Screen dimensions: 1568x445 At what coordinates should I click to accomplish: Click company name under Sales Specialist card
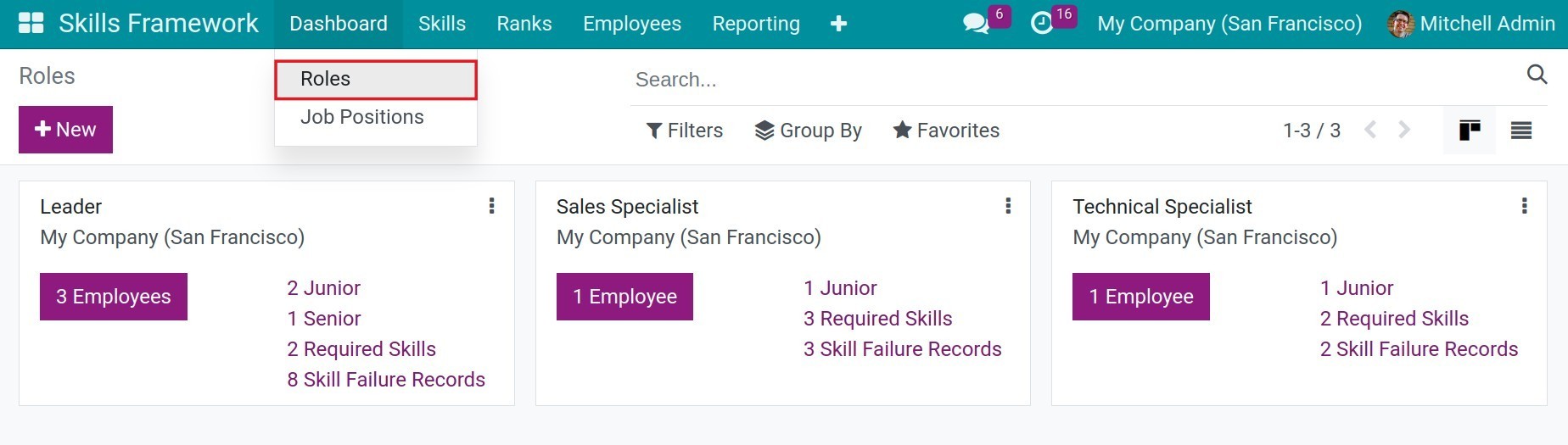click(x=689, y=237)
